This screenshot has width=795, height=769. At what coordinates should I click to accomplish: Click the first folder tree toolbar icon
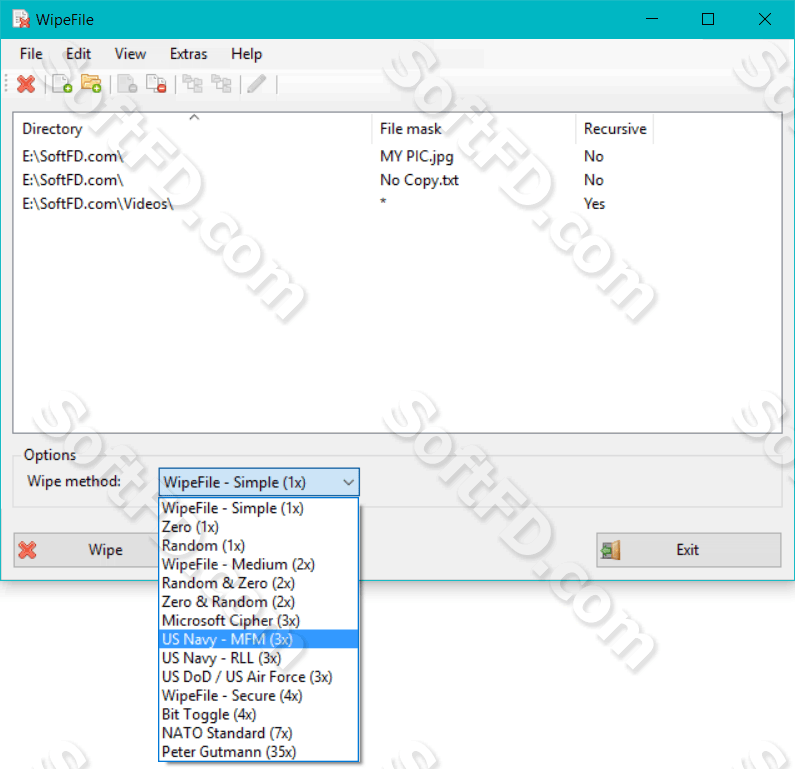[x=193, y=84]
